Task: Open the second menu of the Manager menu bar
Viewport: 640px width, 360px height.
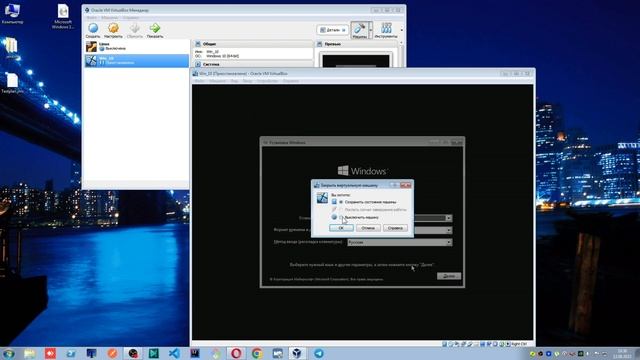Action: click(109, 18)
